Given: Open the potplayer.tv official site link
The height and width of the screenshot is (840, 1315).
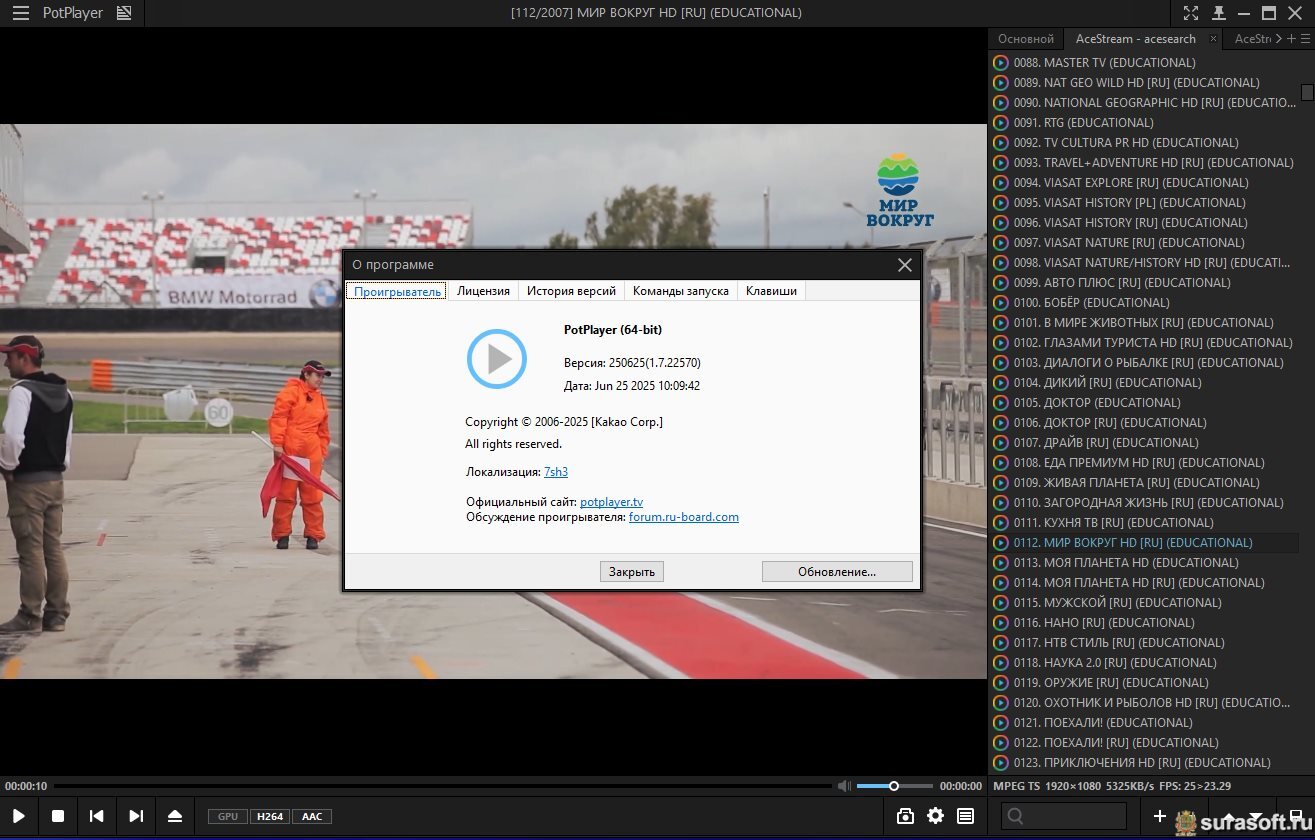Looking at the screenshot, I should click(x=611, y=502).
